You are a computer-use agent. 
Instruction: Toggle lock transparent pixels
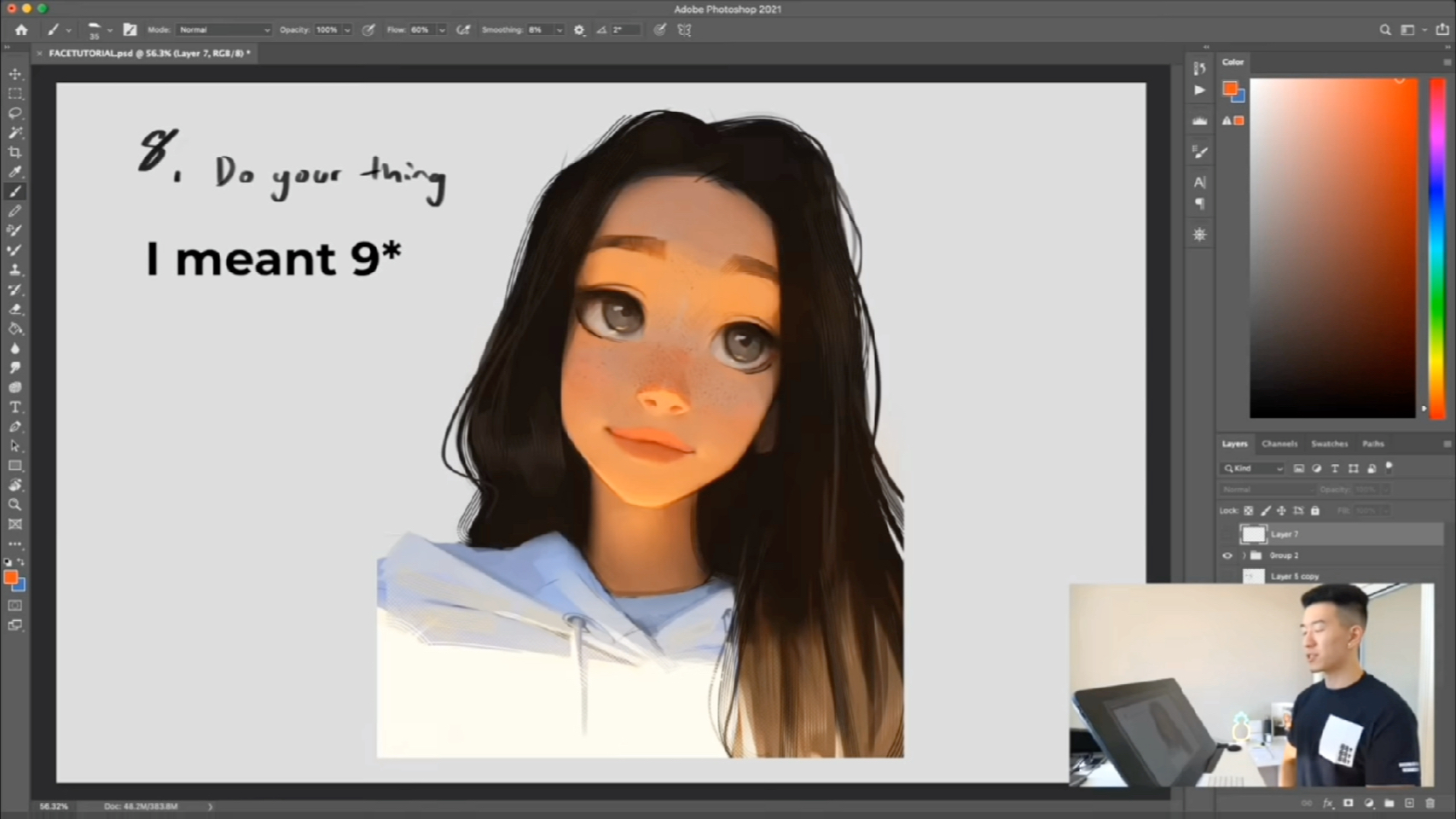pos(1248,511)
